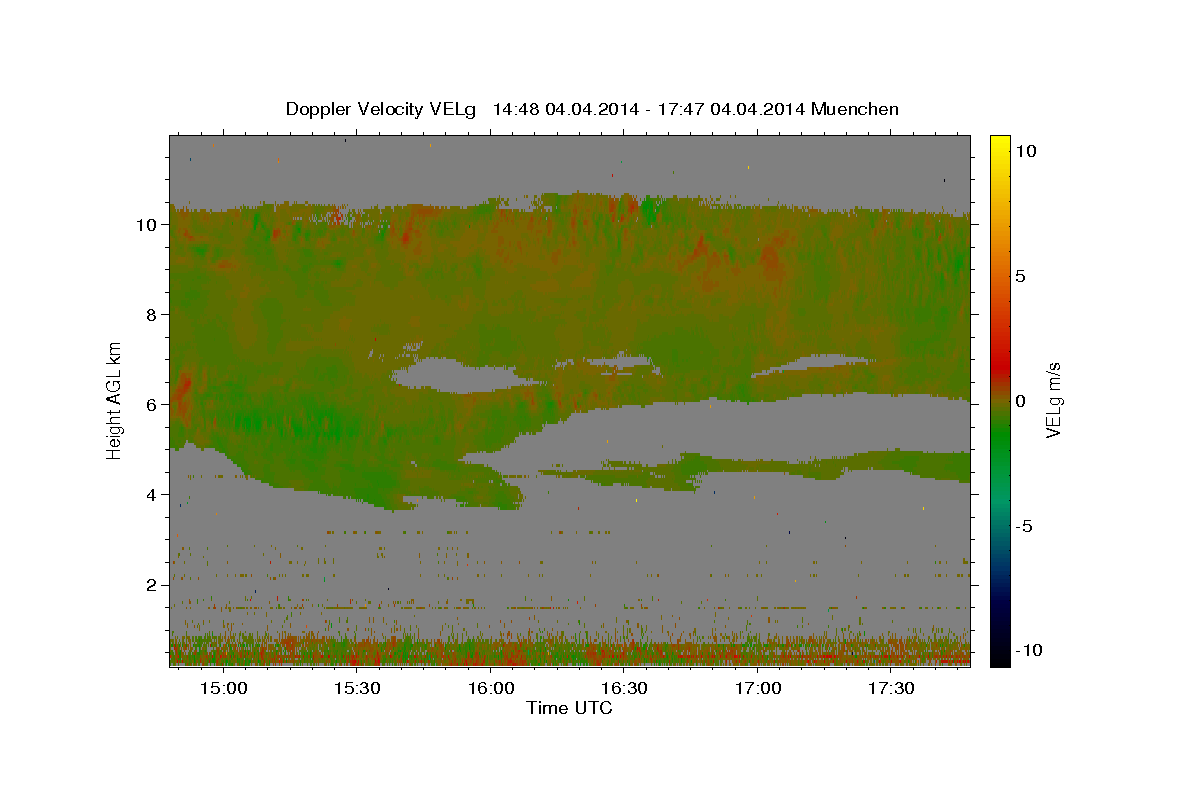Click the 15:30 time axis label
1200x800 pixels.
357,689
